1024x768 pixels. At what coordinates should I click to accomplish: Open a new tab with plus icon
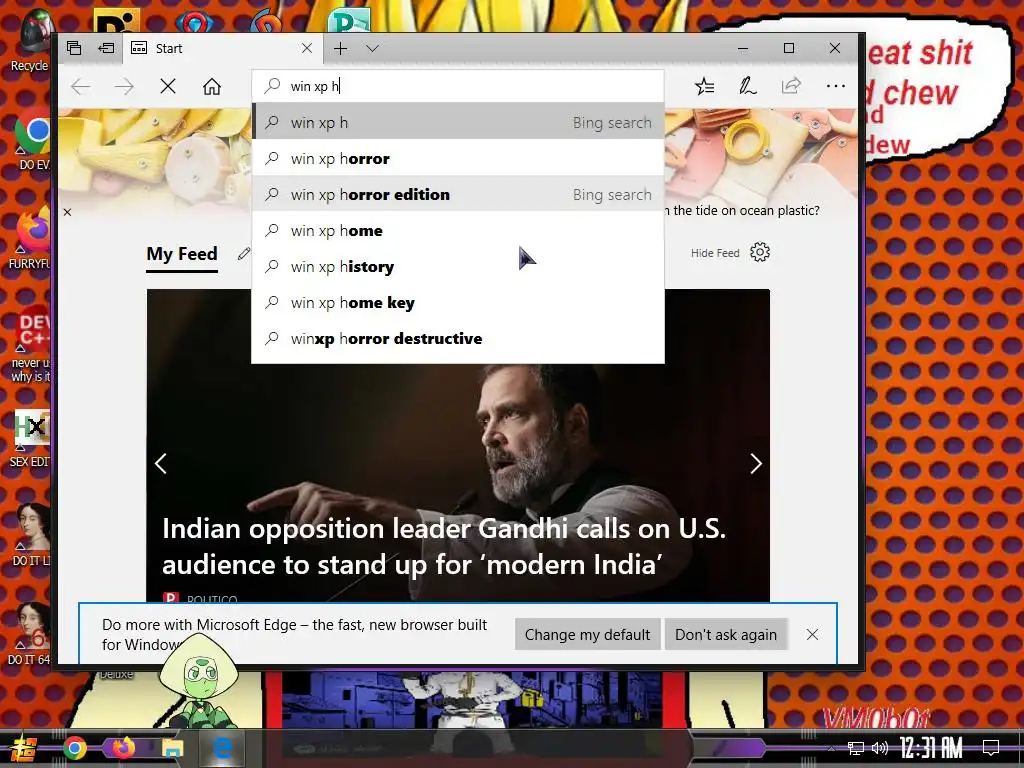click(340, 48)
